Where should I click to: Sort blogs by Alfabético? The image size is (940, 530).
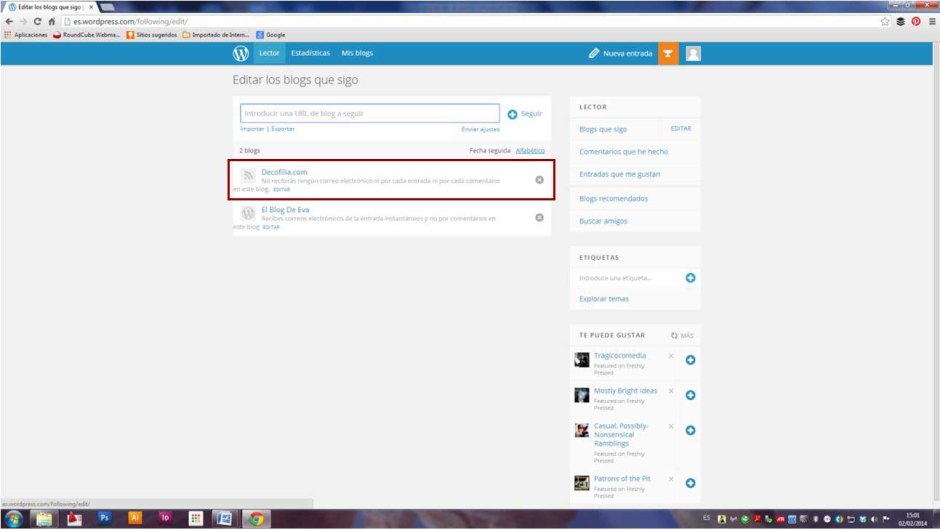tap(530, 150)
